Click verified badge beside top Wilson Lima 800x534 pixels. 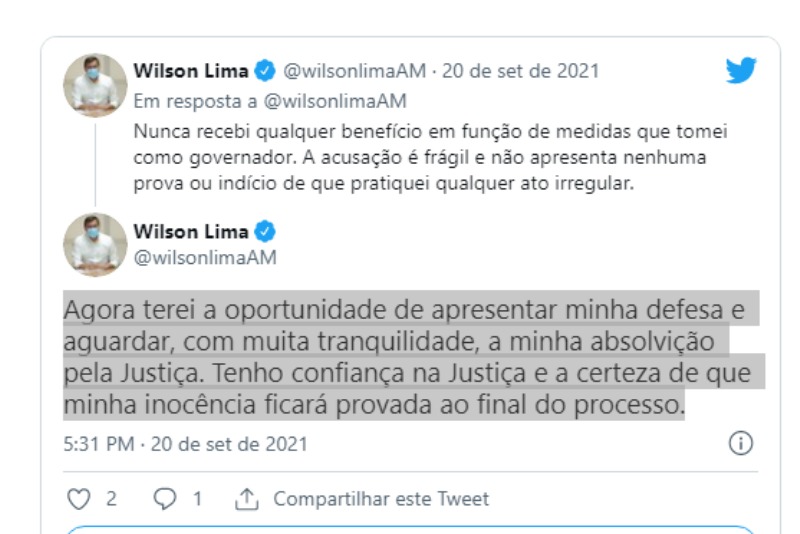[x=265, y=70]
